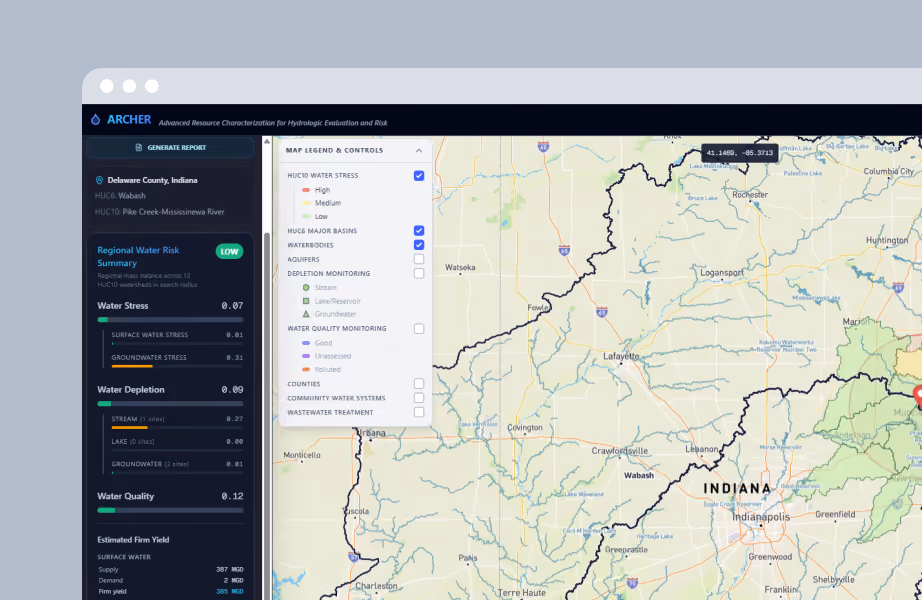Click the Unassessed purple swatch
Viewport: 922px width, 600px height.
306,356
